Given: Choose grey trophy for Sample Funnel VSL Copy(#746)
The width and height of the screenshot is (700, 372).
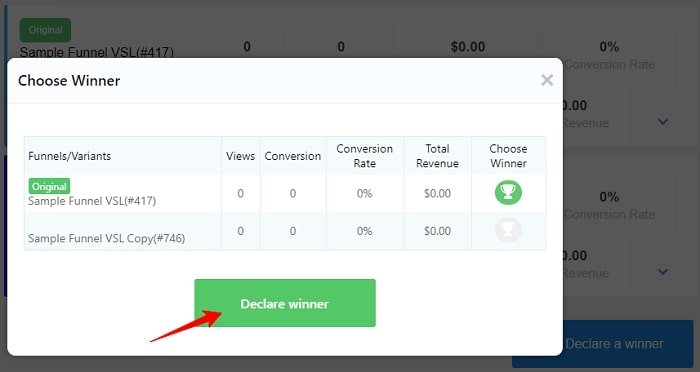Looking at the screenshot, I should pos(508,230).
